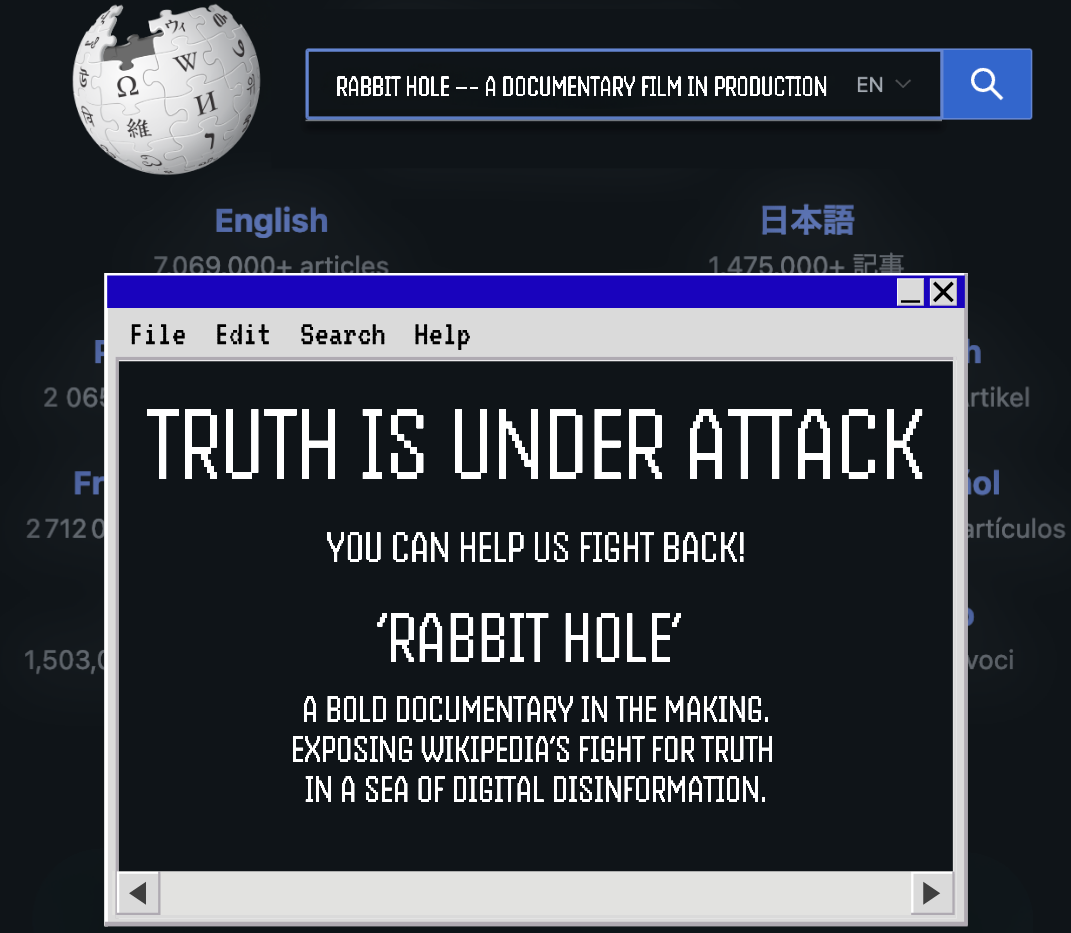
Task: Click the 'RABBIT HOLE' title text
Action: pyautogui.click(x=529, y=638)
